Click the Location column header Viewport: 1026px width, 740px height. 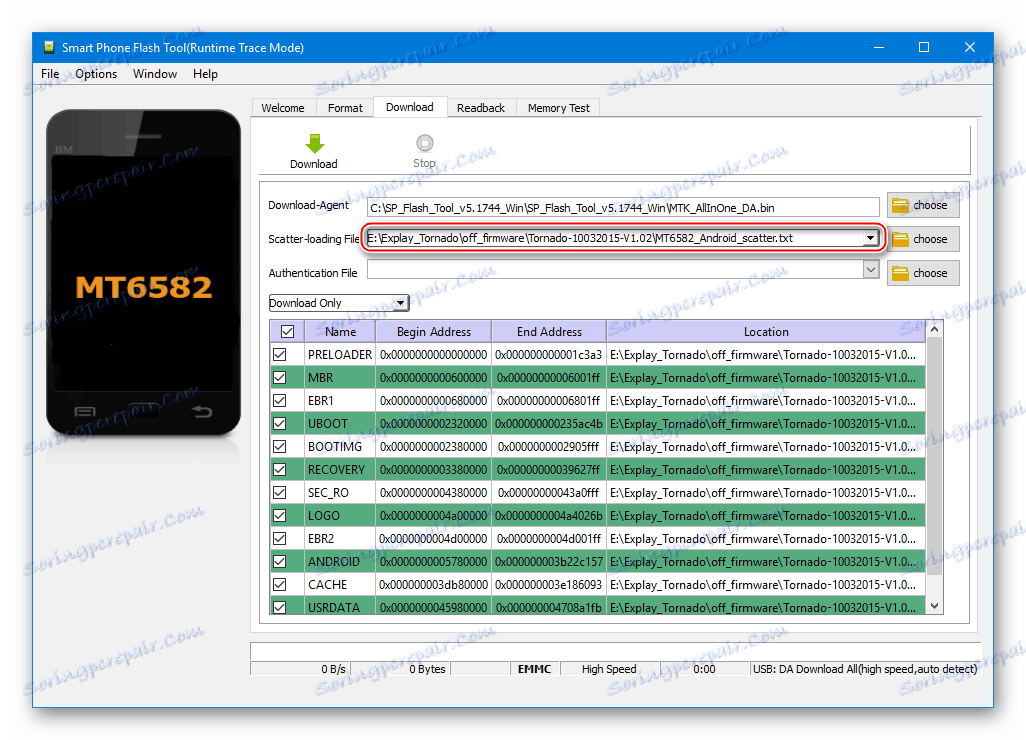pos(766,332)
